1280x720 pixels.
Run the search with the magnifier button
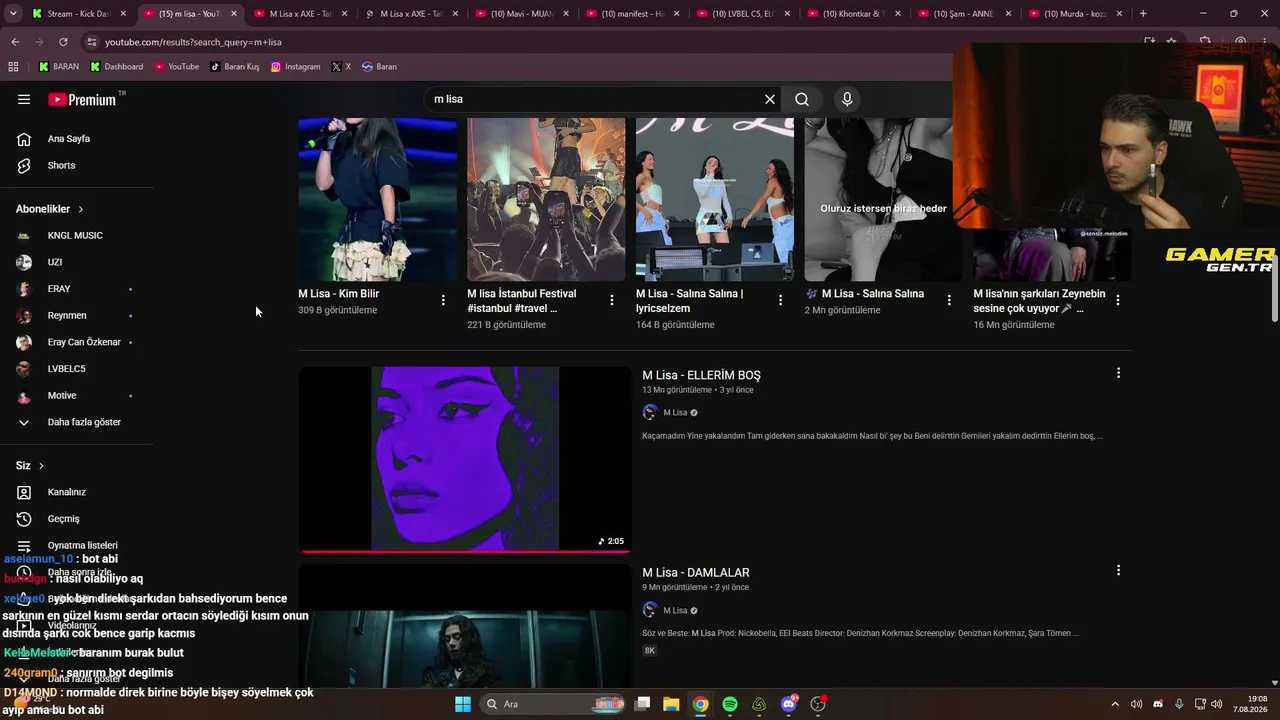802,99
